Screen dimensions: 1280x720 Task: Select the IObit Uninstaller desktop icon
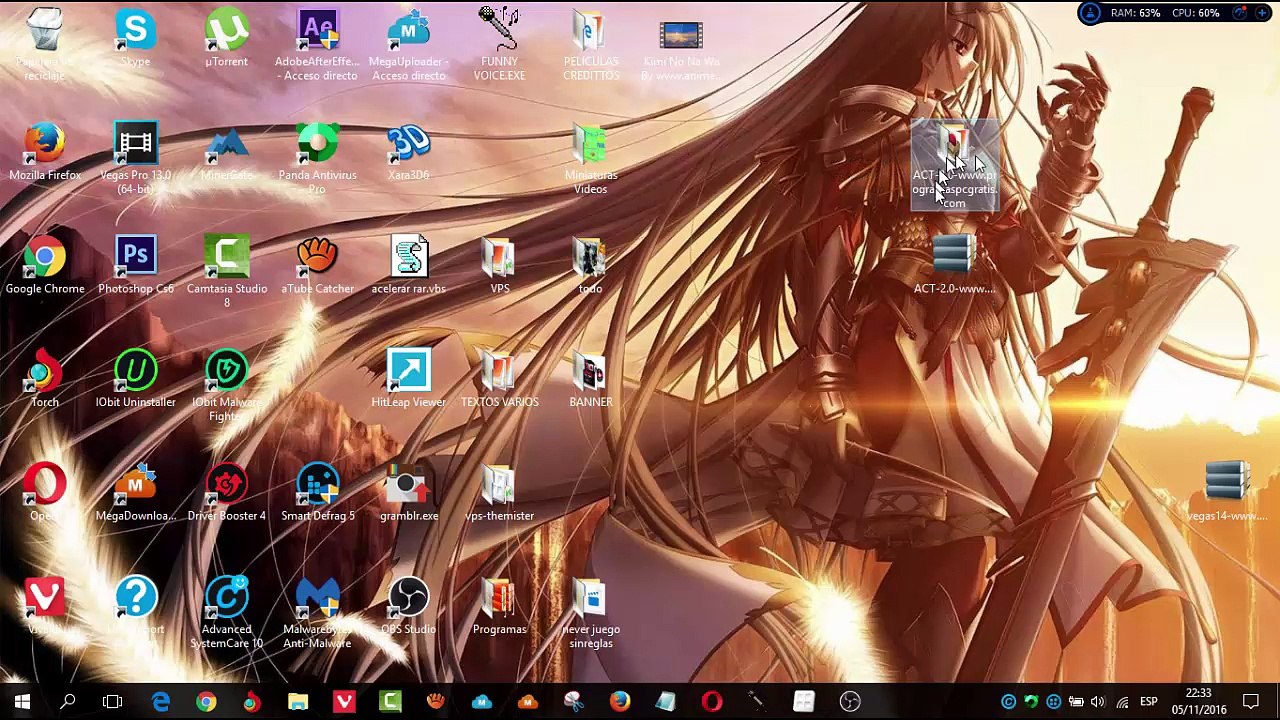[x=135, y=379]
